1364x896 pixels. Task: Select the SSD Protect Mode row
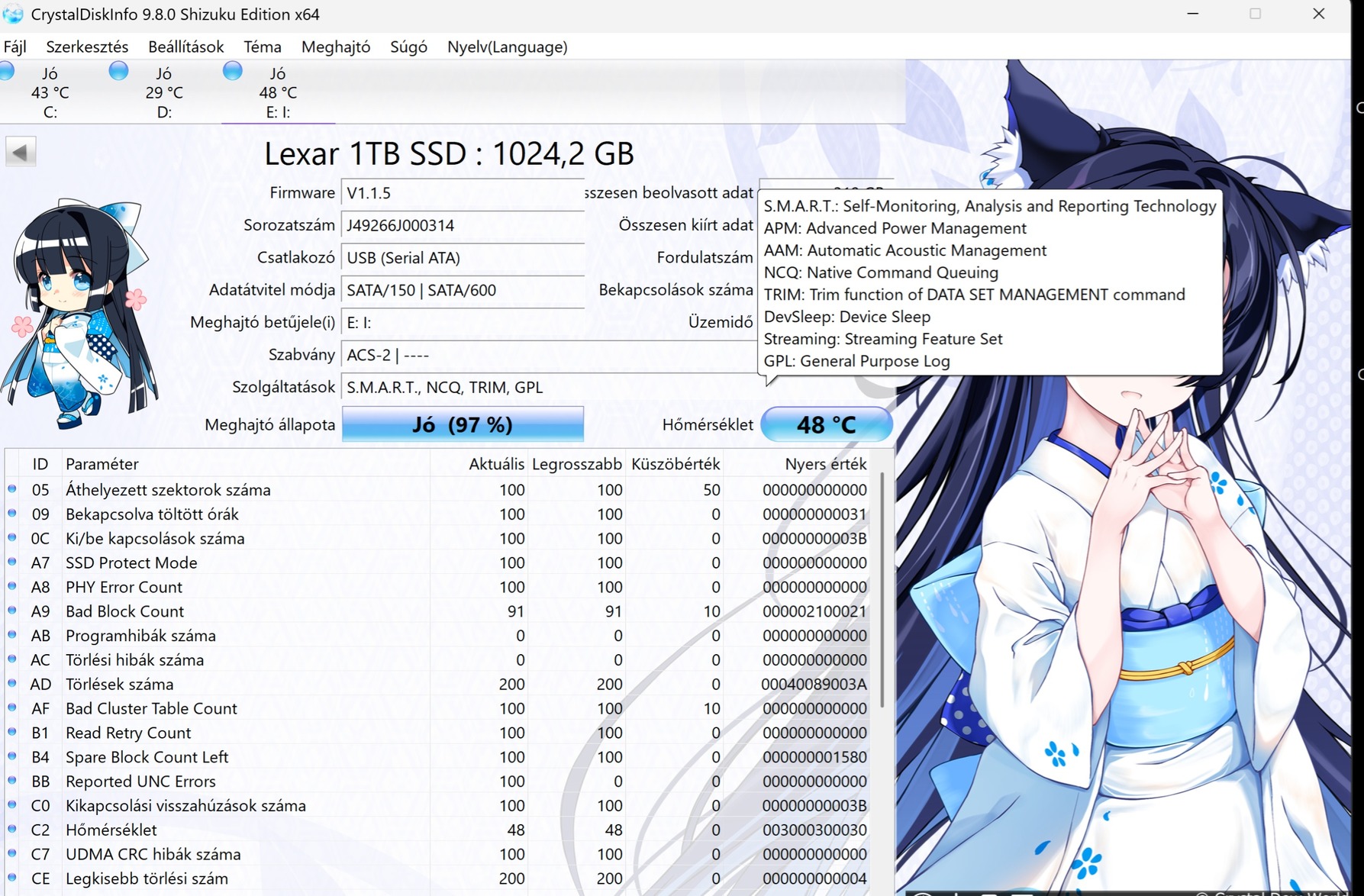[x=438, y=563]
